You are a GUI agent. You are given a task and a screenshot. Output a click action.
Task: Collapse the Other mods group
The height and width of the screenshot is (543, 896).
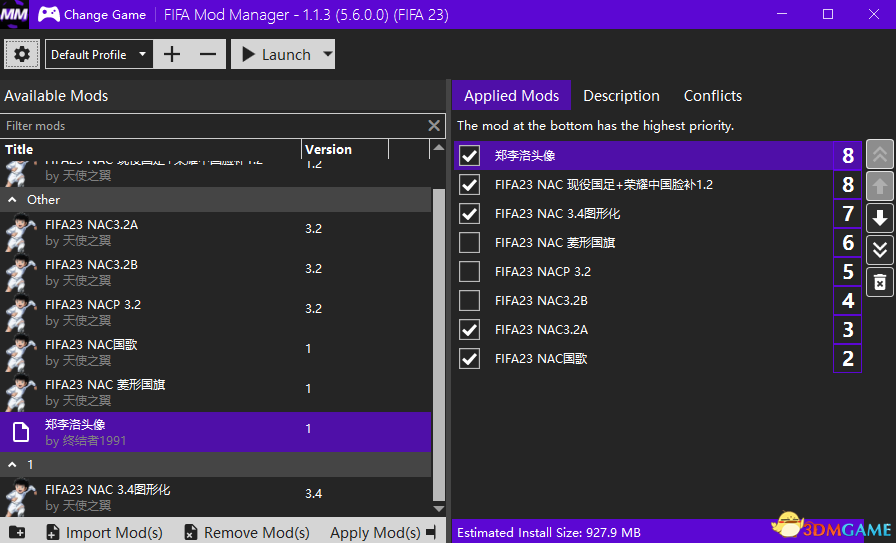13,200
